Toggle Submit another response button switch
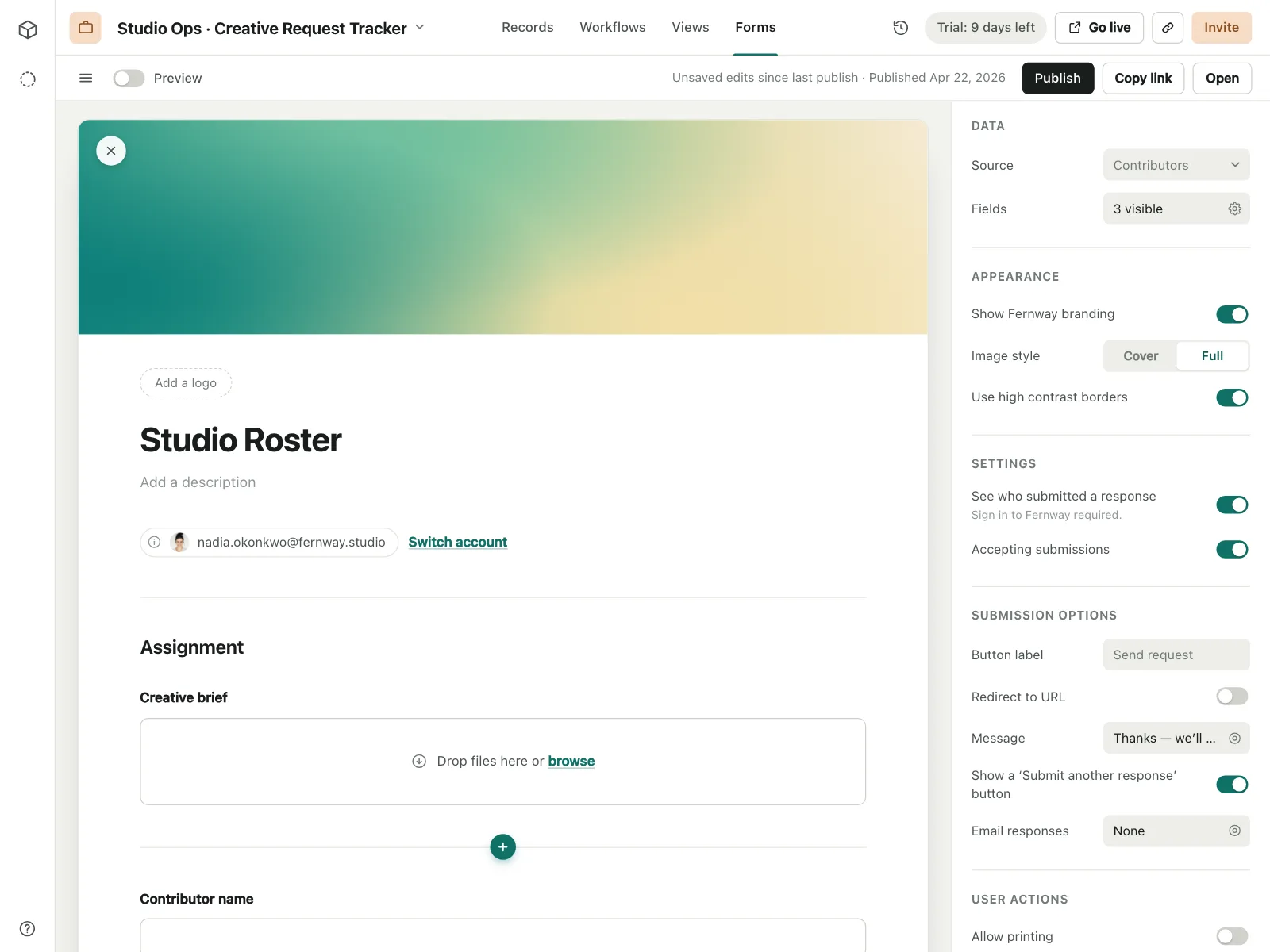This screenshot has height=952, width=1270. coord(1232,785)
